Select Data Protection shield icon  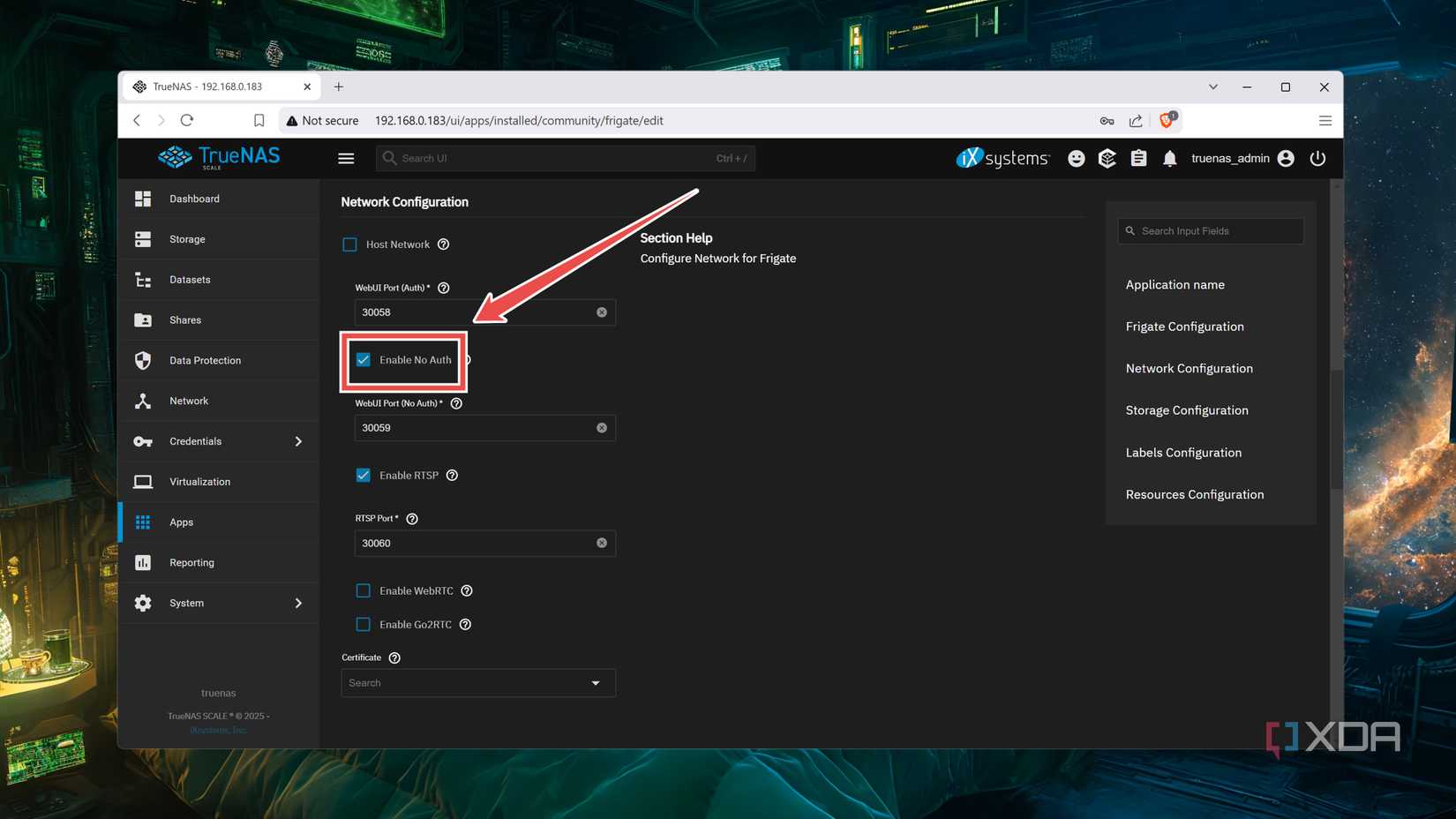(143, 360)
